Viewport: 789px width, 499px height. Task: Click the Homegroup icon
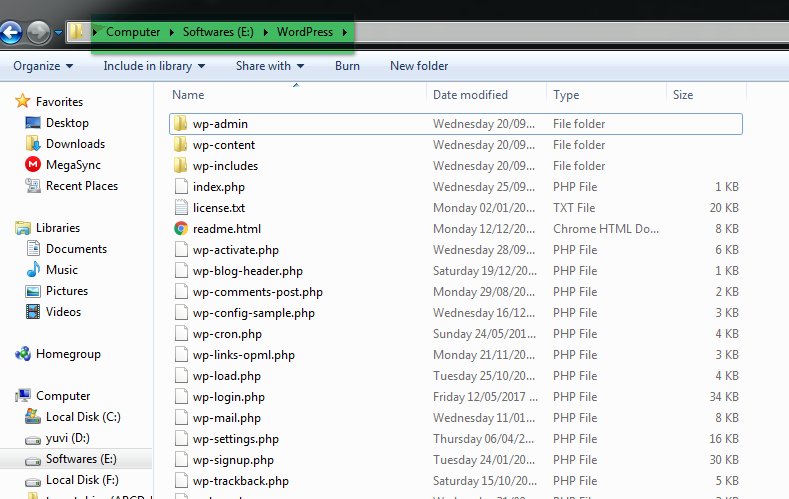click(x=23, y=354)
